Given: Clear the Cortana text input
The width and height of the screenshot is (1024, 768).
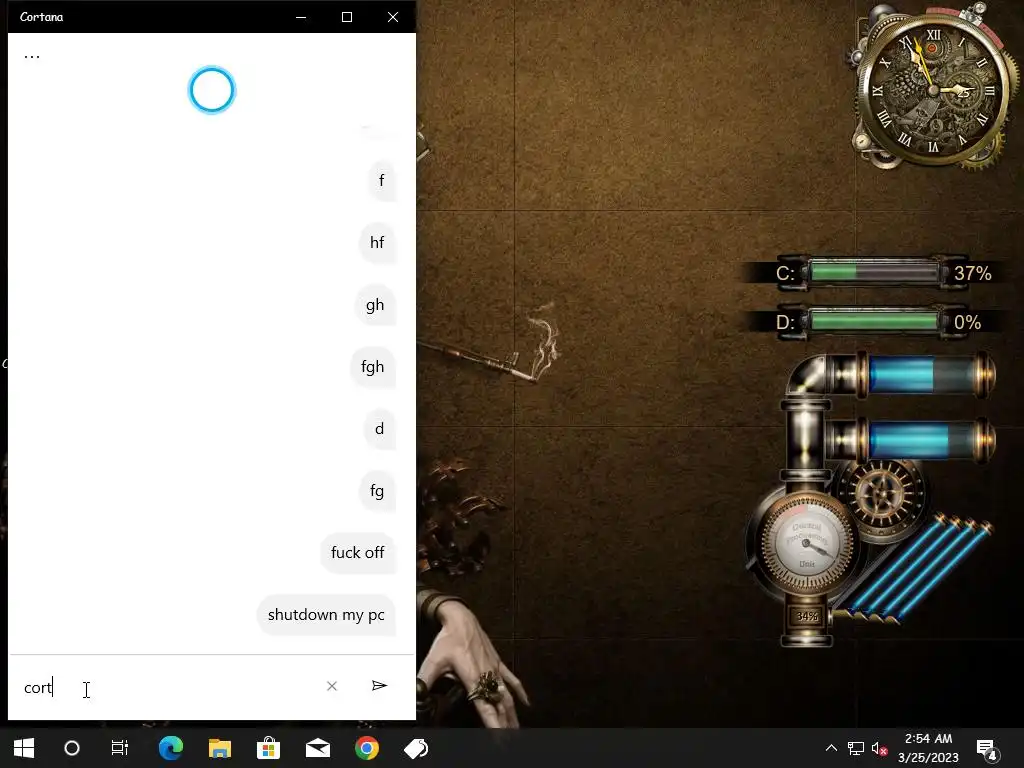Looking at the screenshot, I should pyautogui.click(x=332, y=686).
